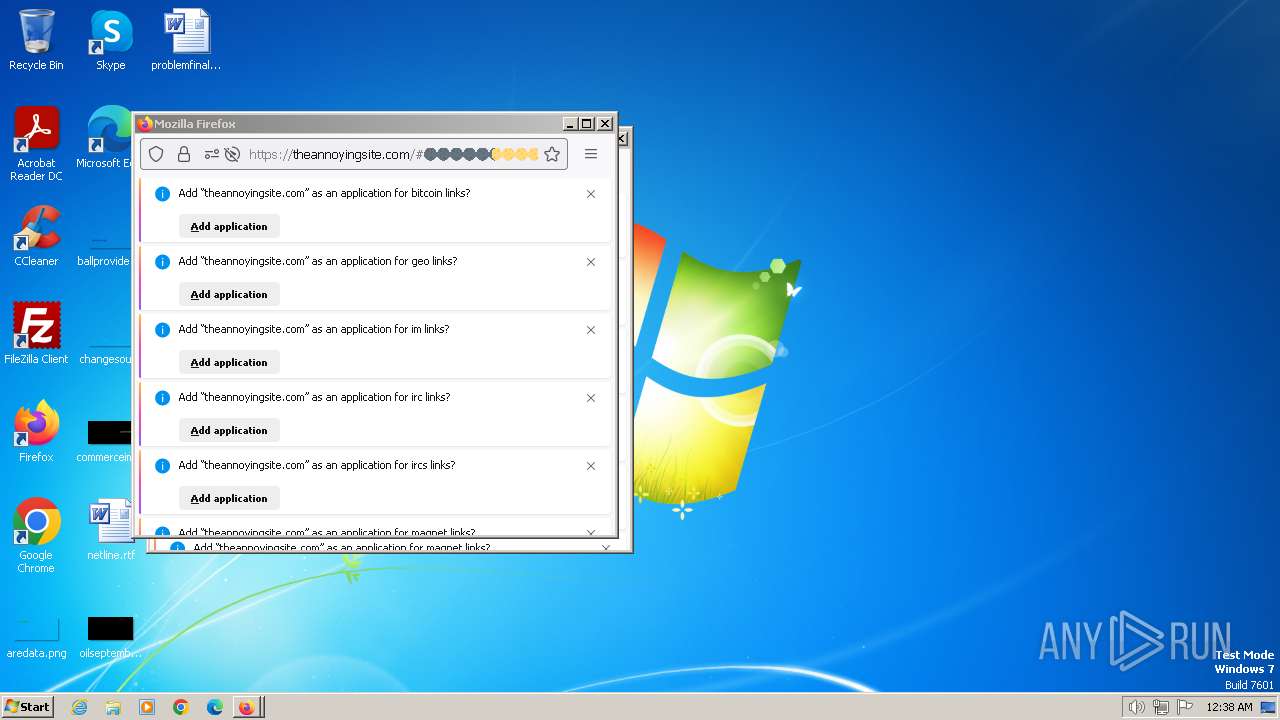Click the bitcoin links prompt text

[324, 193]
